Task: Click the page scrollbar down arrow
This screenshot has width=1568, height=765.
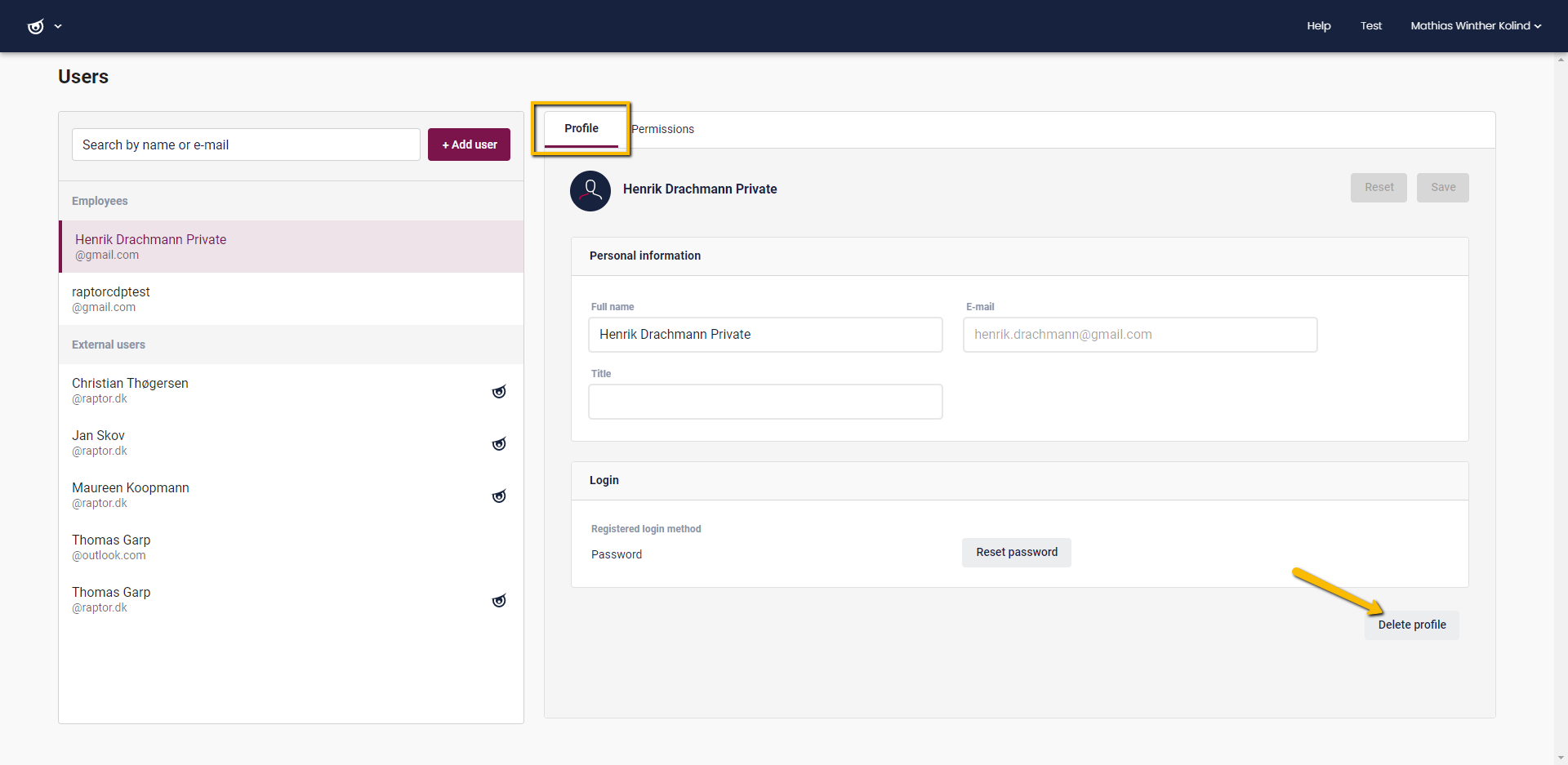Action: [x=1561, y=758]
